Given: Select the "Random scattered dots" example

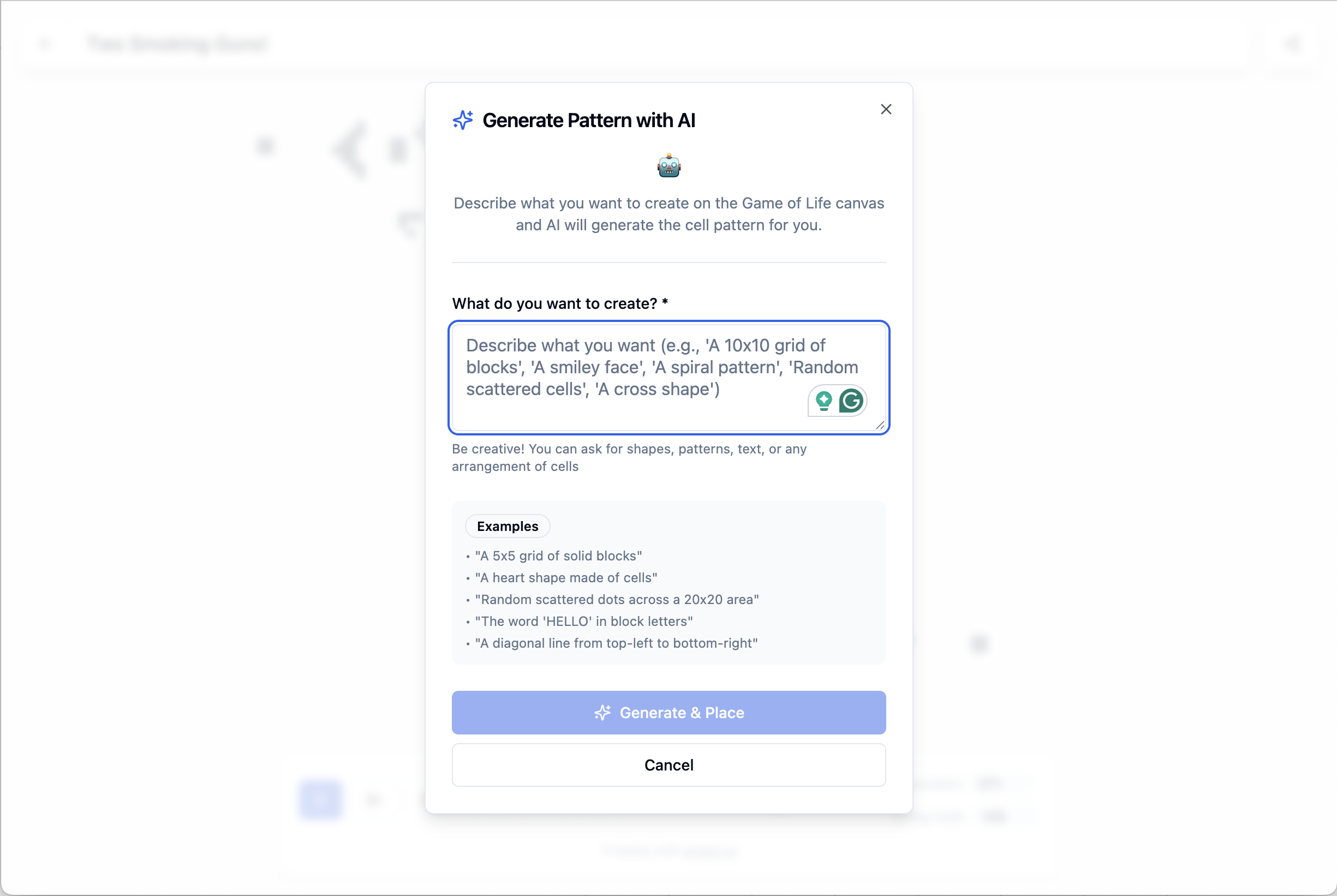Looking at the screenshot, I should tap(617, 600).
